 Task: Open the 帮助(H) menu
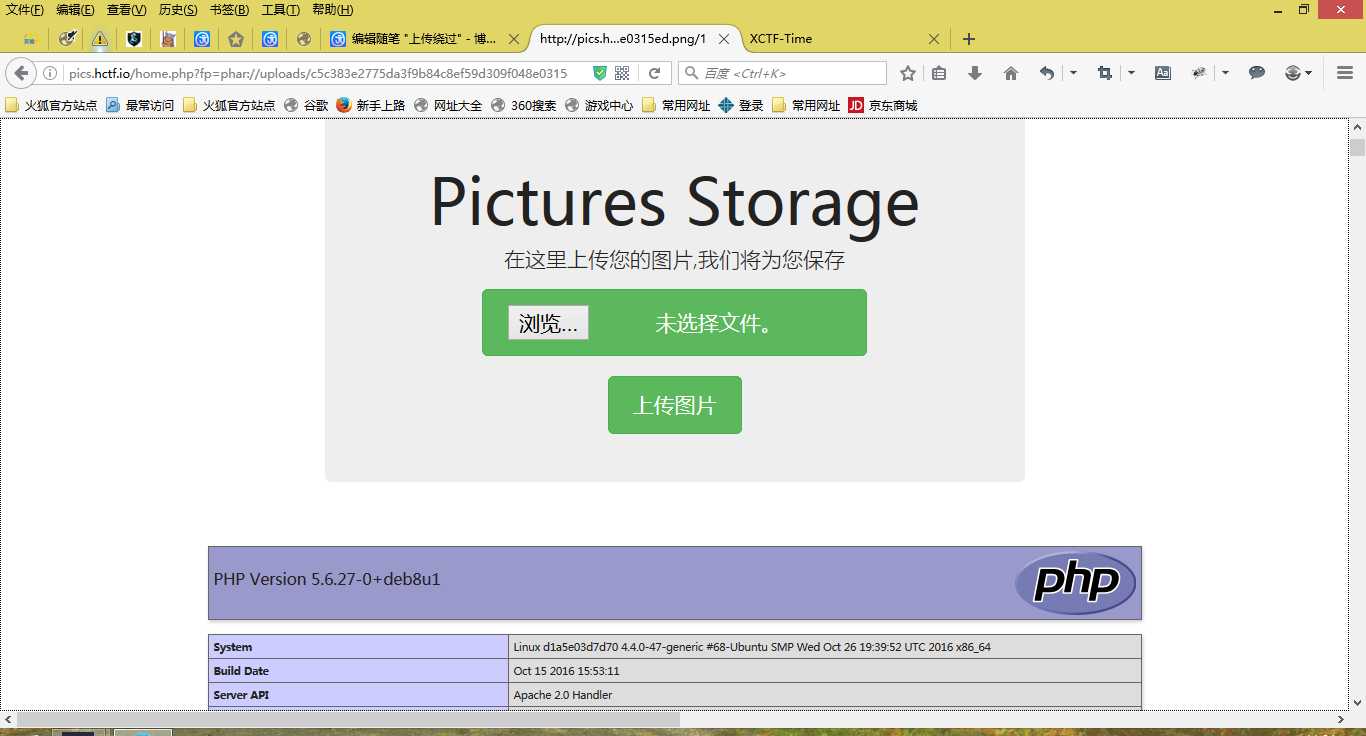(x=332, y=10)
